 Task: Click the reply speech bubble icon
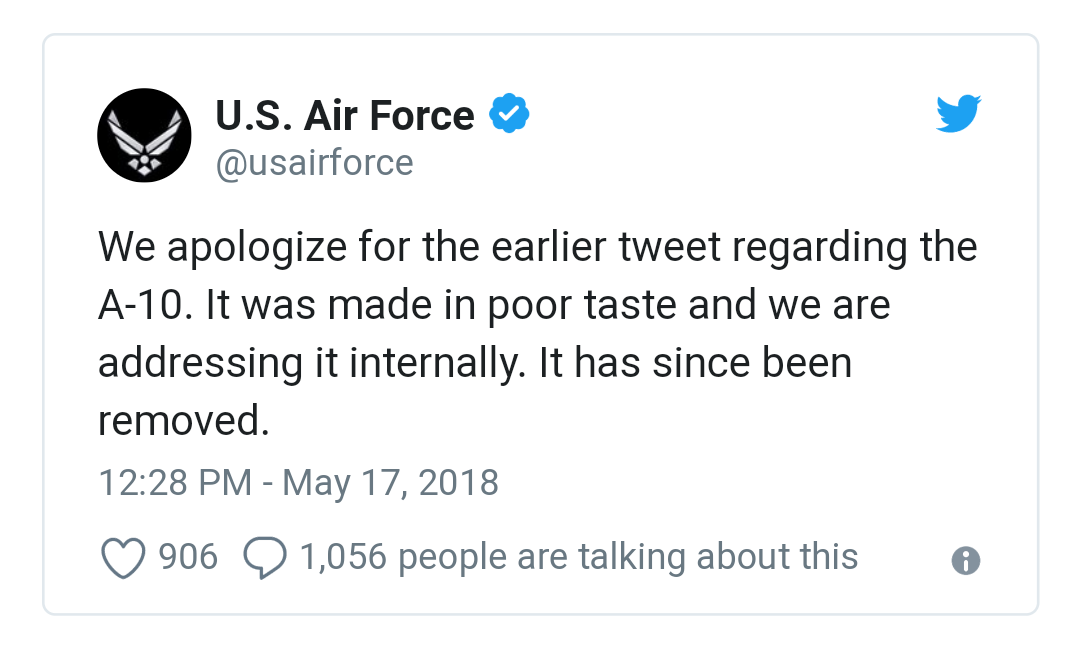[x=265, y=558]
